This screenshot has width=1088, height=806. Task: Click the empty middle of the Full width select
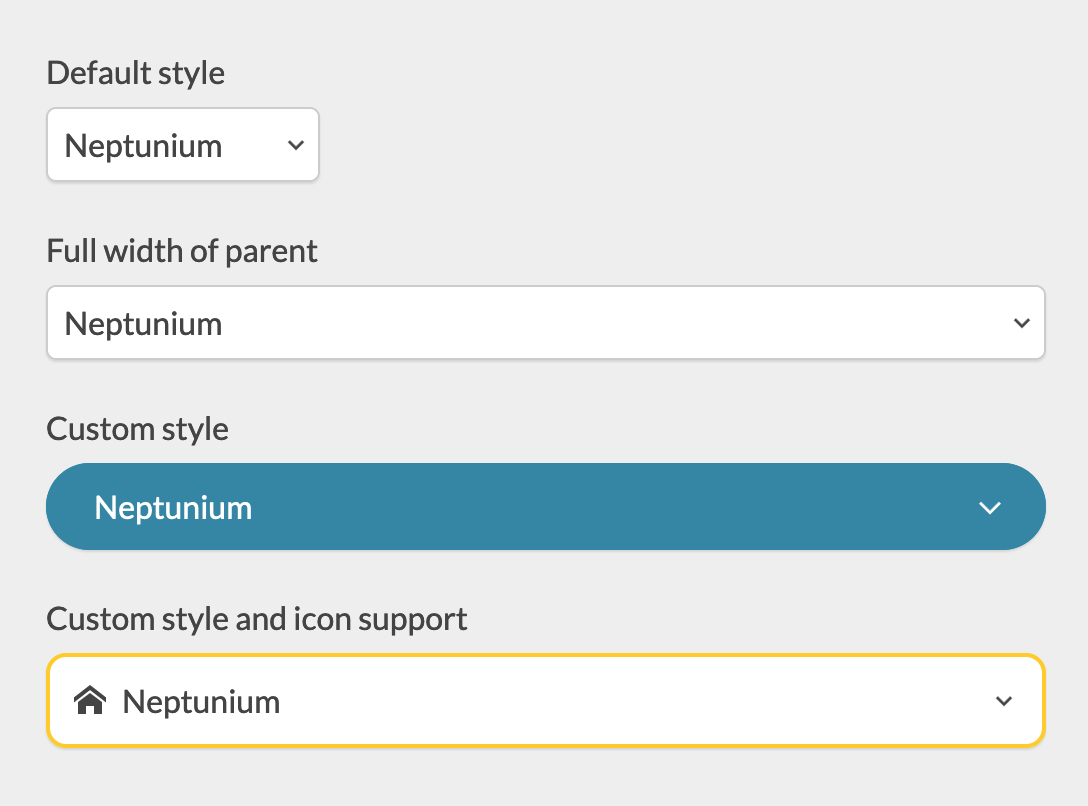(x=600, y=323)
